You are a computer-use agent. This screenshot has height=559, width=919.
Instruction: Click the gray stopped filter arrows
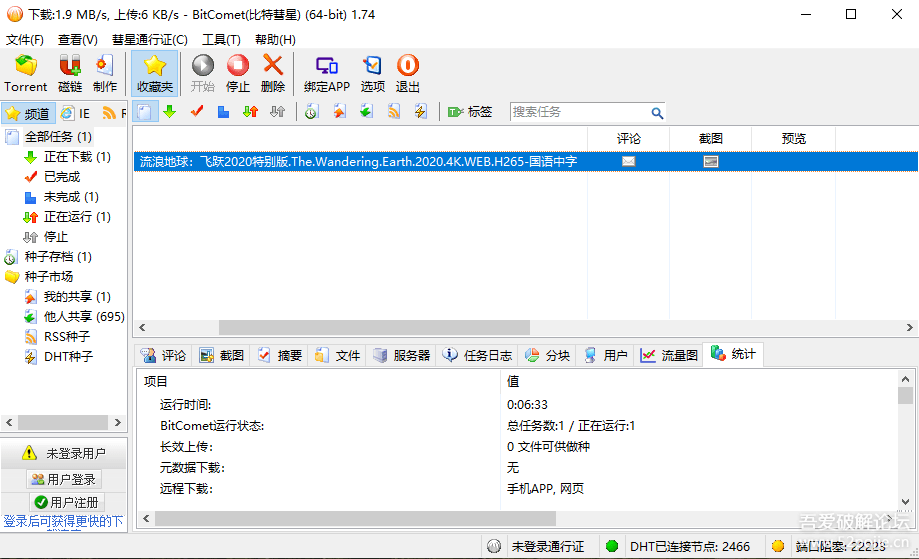[x=277, y=111]
